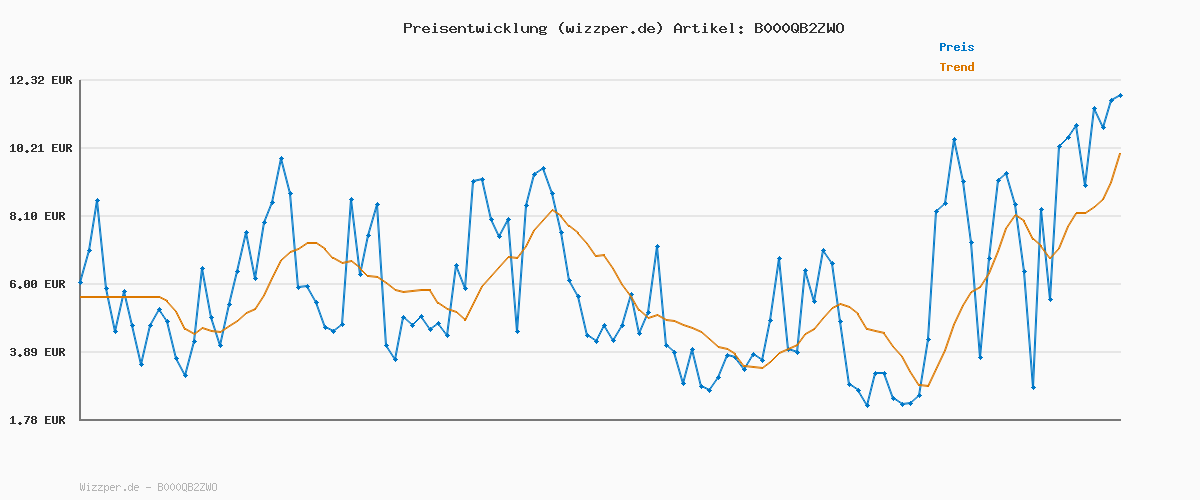Select the first blue price point at left edge
This screenshot has height=500, width=1200.
[81, 283]
